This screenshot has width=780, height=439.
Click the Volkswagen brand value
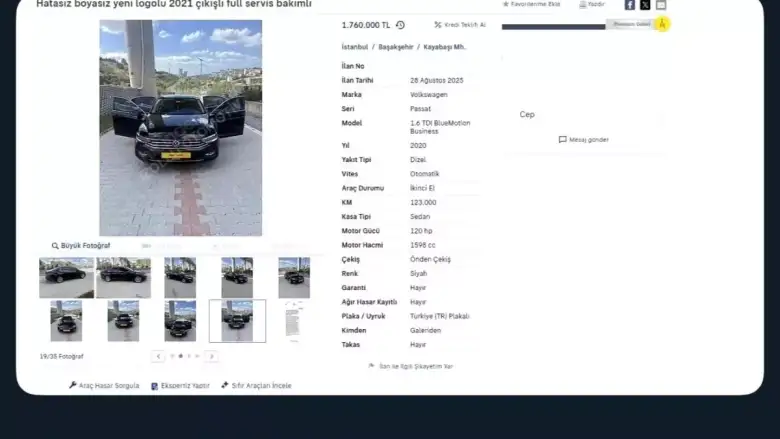(428, 94)
